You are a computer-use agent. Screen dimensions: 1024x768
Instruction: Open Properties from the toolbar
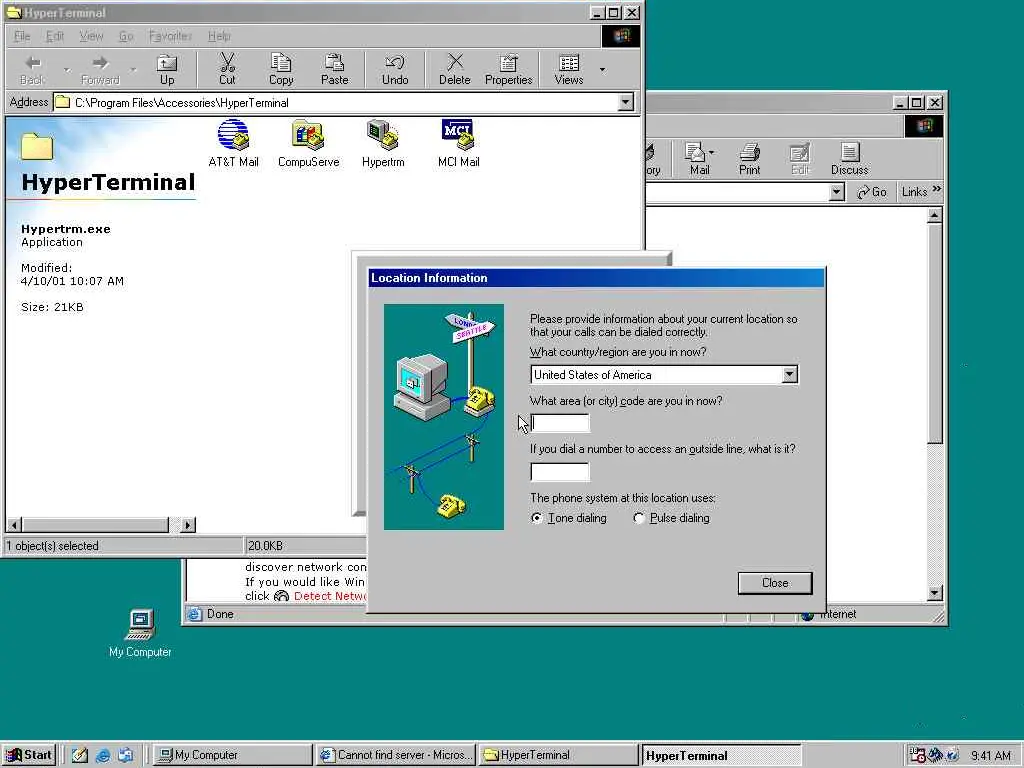tap(508, 70)
